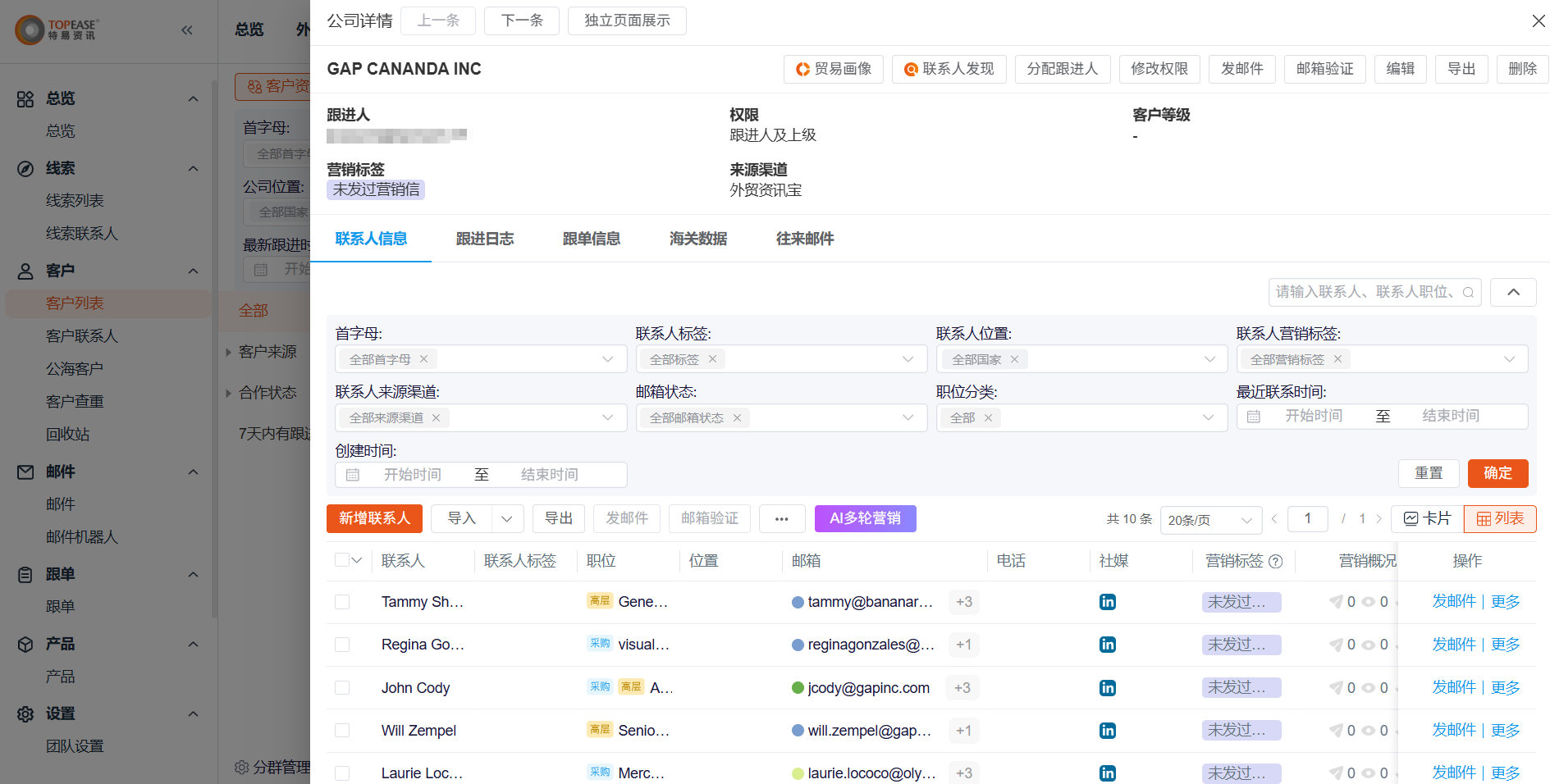The image size is (1550, 784).
Task: Click the 新增联系人 button
Action: (374, 518)
